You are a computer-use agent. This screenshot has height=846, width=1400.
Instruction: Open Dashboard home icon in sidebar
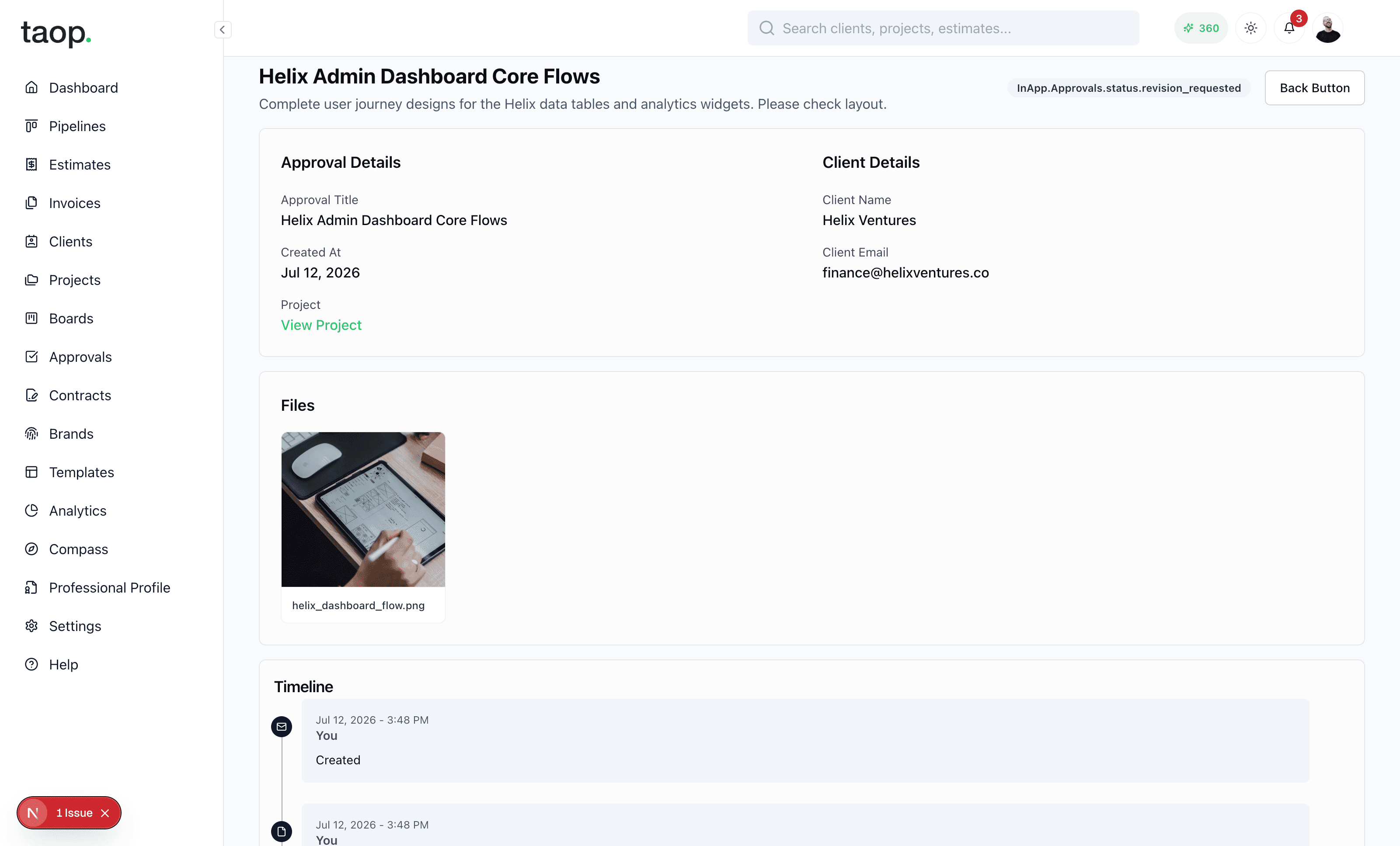tap(31, 87)
